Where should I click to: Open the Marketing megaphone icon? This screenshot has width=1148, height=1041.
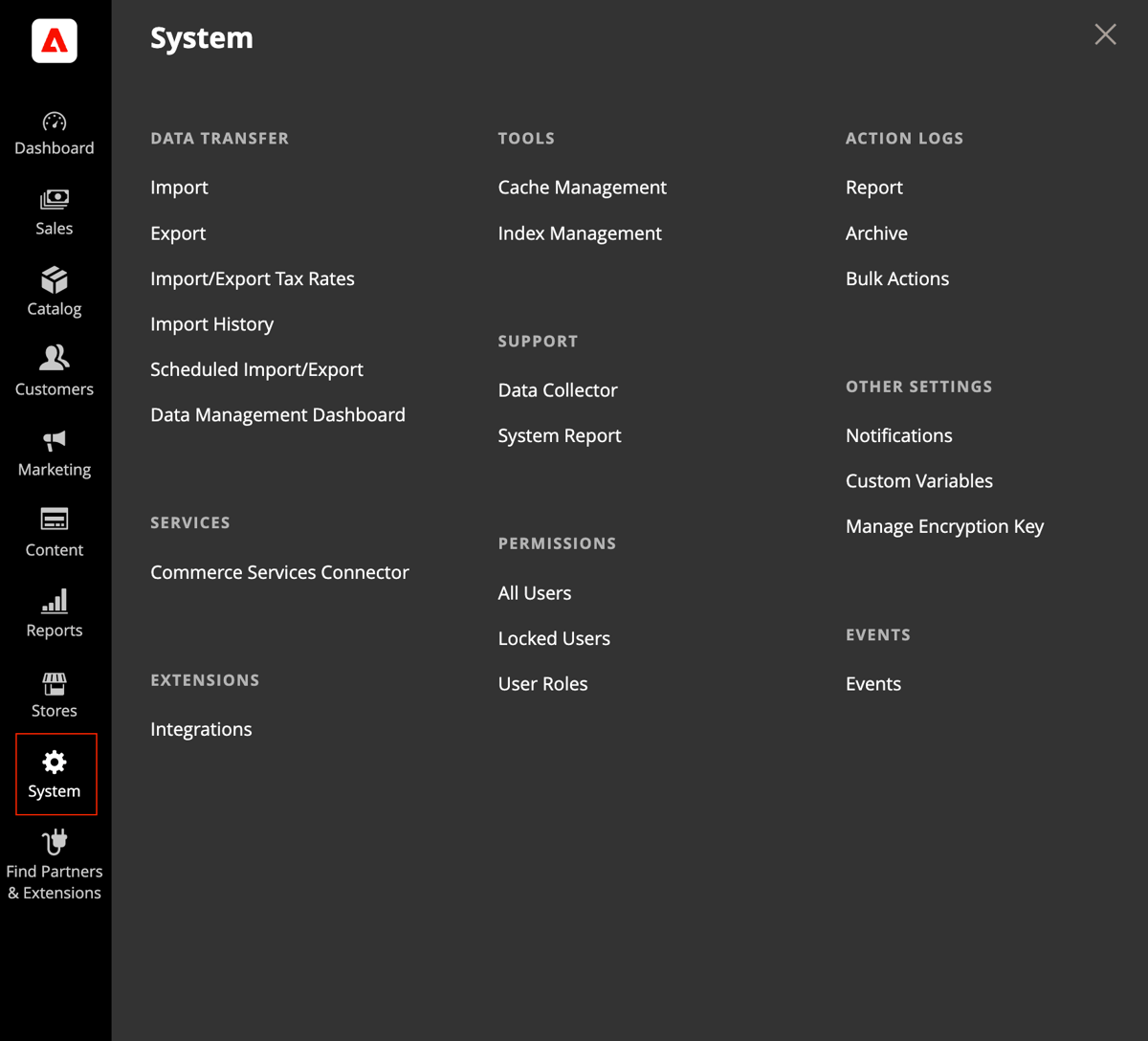(54, 452)
